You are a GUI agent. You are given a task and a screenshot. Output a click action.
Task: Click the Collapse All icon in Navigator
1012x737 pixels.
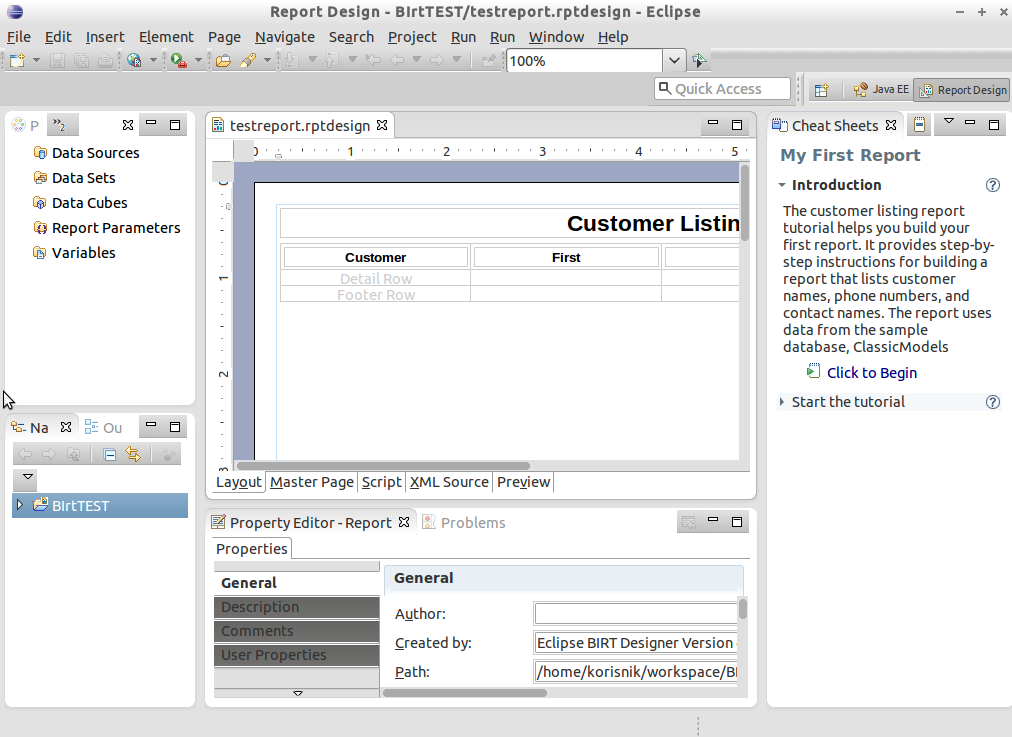[x=110, y=455]
